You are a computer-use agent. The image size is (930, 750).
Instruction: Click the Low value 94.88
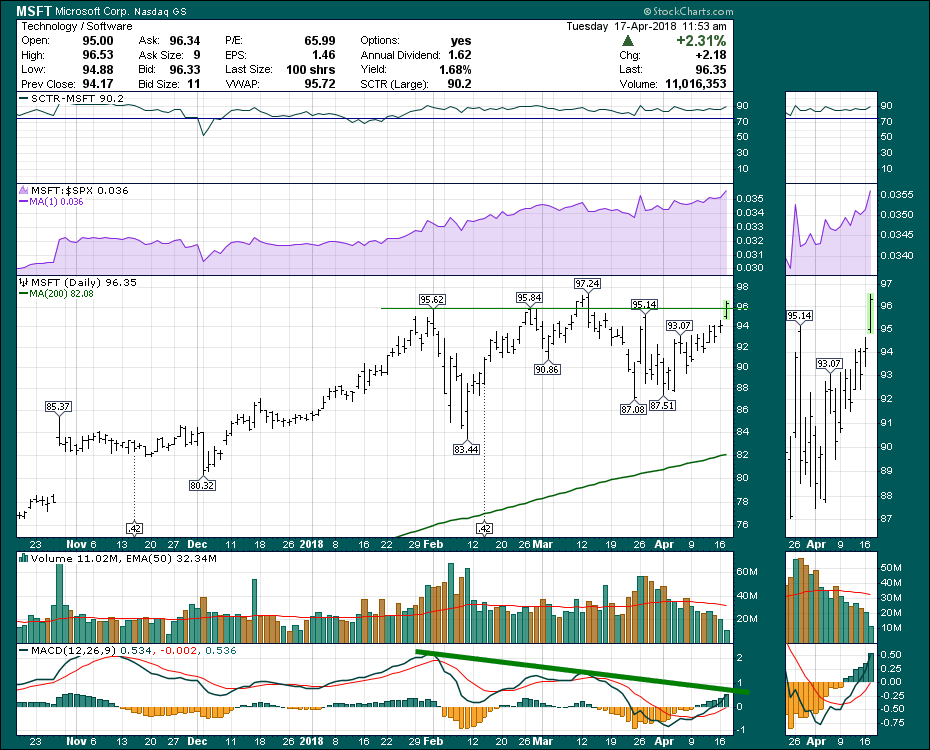[x=98, y=69]
